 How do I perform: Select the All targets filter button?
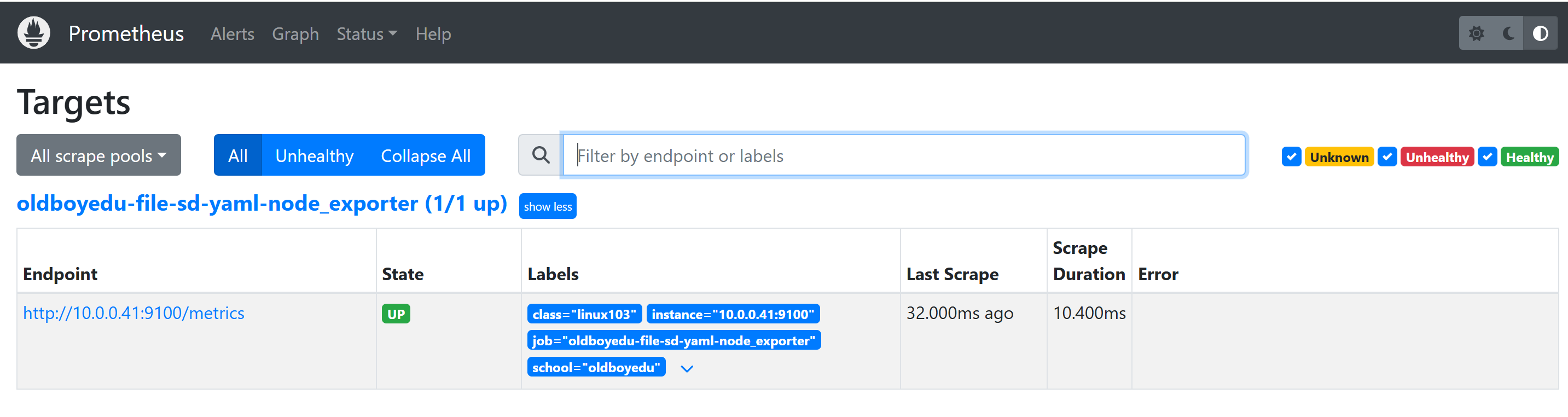point(237,155)
